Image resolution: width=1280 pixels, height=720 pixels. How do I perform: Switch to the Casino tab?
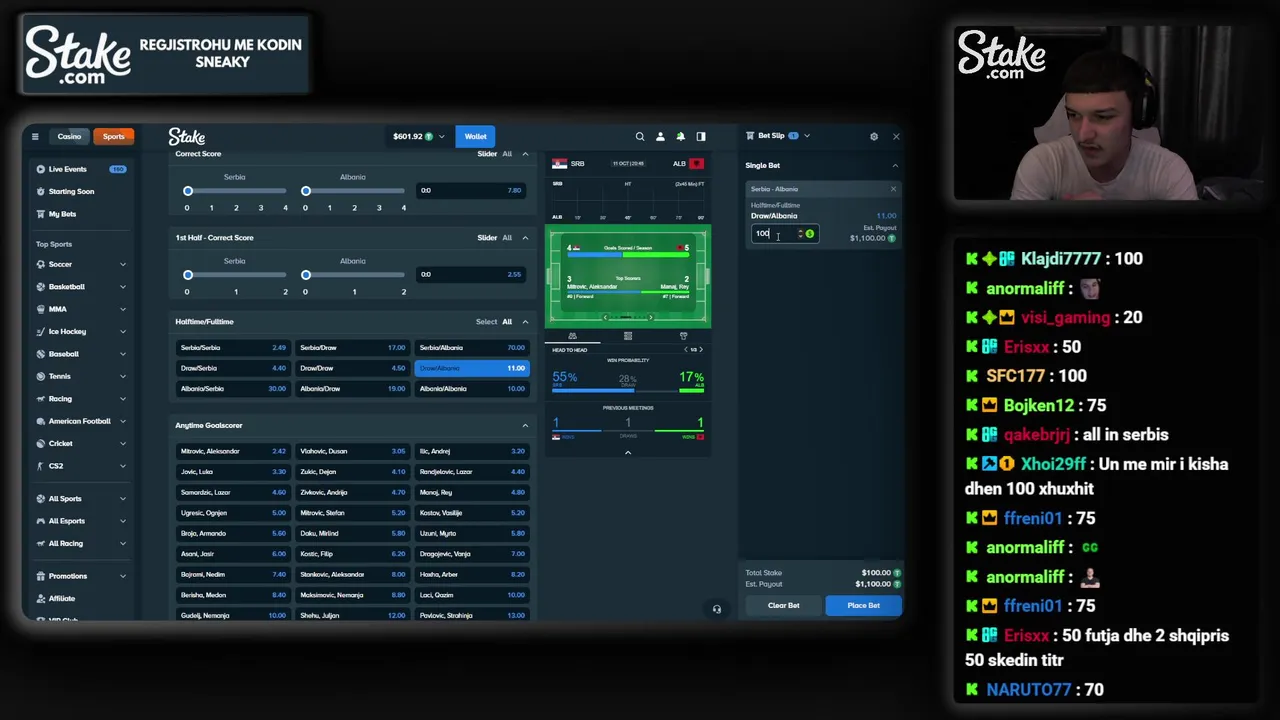coord(69,137)
